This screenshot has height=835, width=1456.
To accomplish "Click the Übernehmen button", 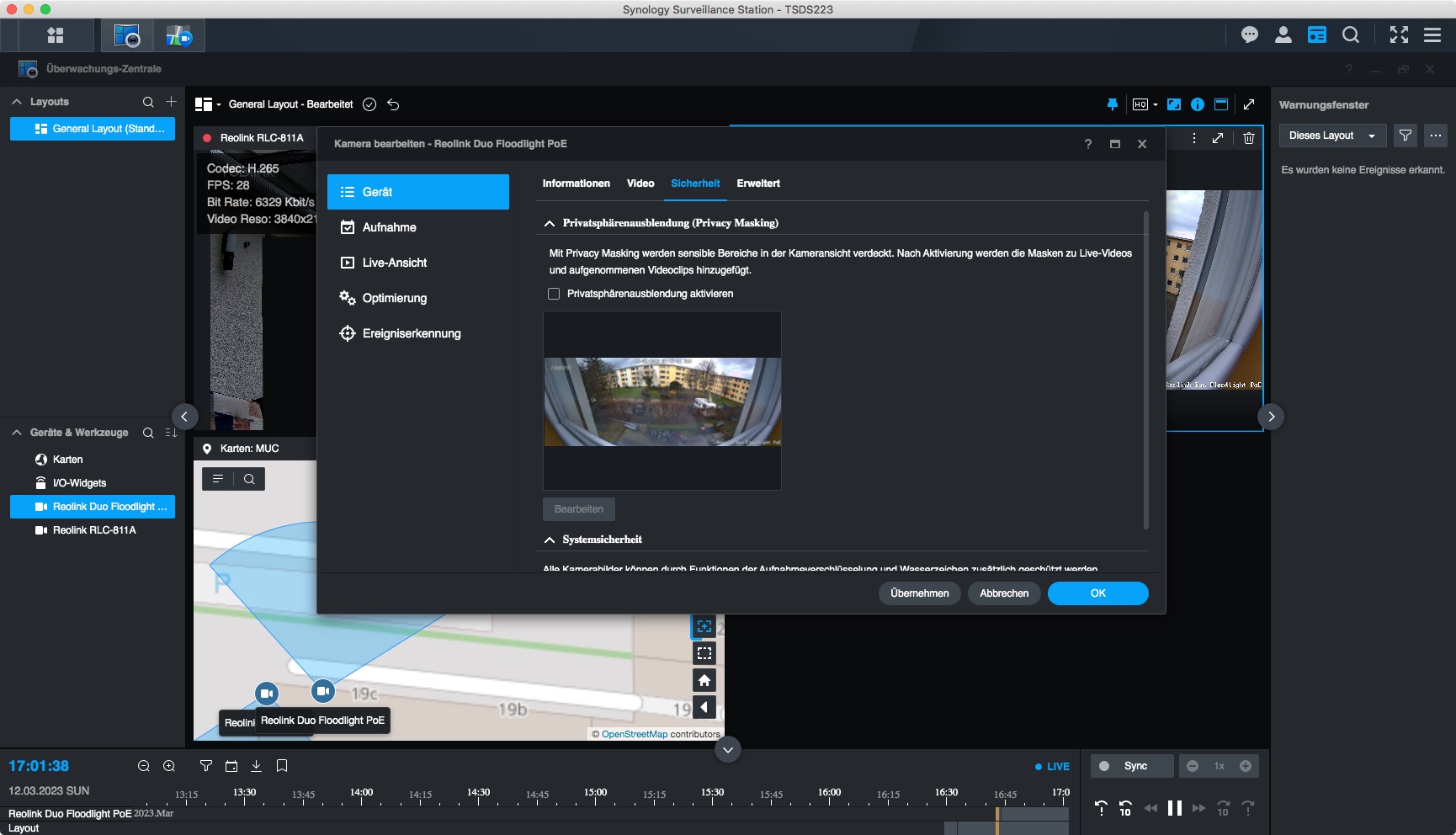I will pos(919,593).
